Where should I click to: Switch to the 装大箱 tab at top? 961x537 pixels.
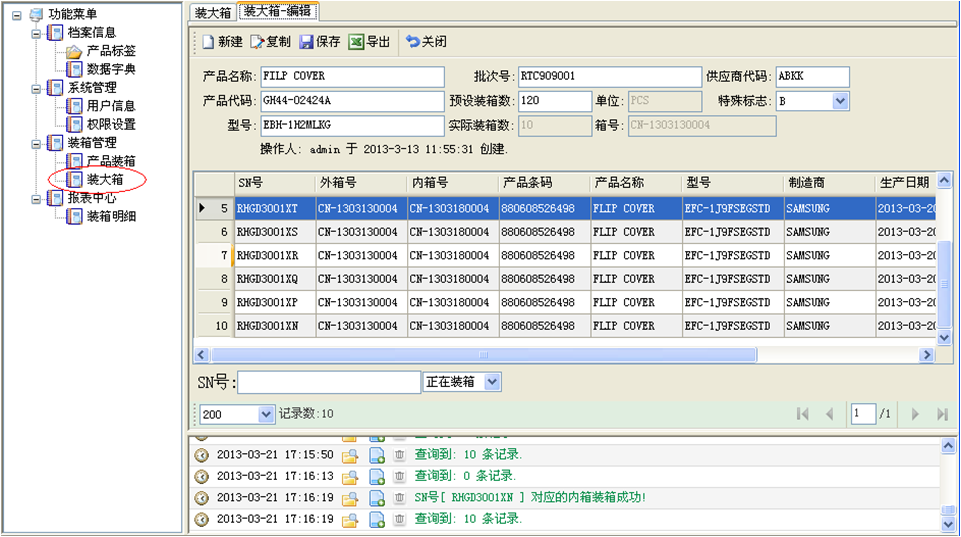pos(212,12)
